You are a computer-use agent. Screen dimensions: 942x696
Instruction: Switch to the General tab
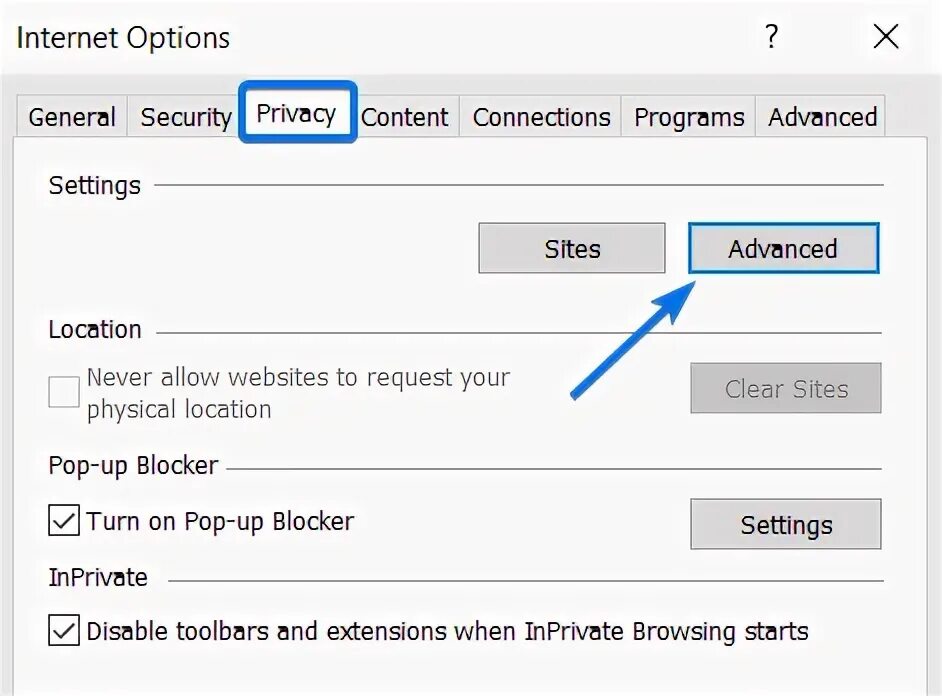(x=72, y=117)
